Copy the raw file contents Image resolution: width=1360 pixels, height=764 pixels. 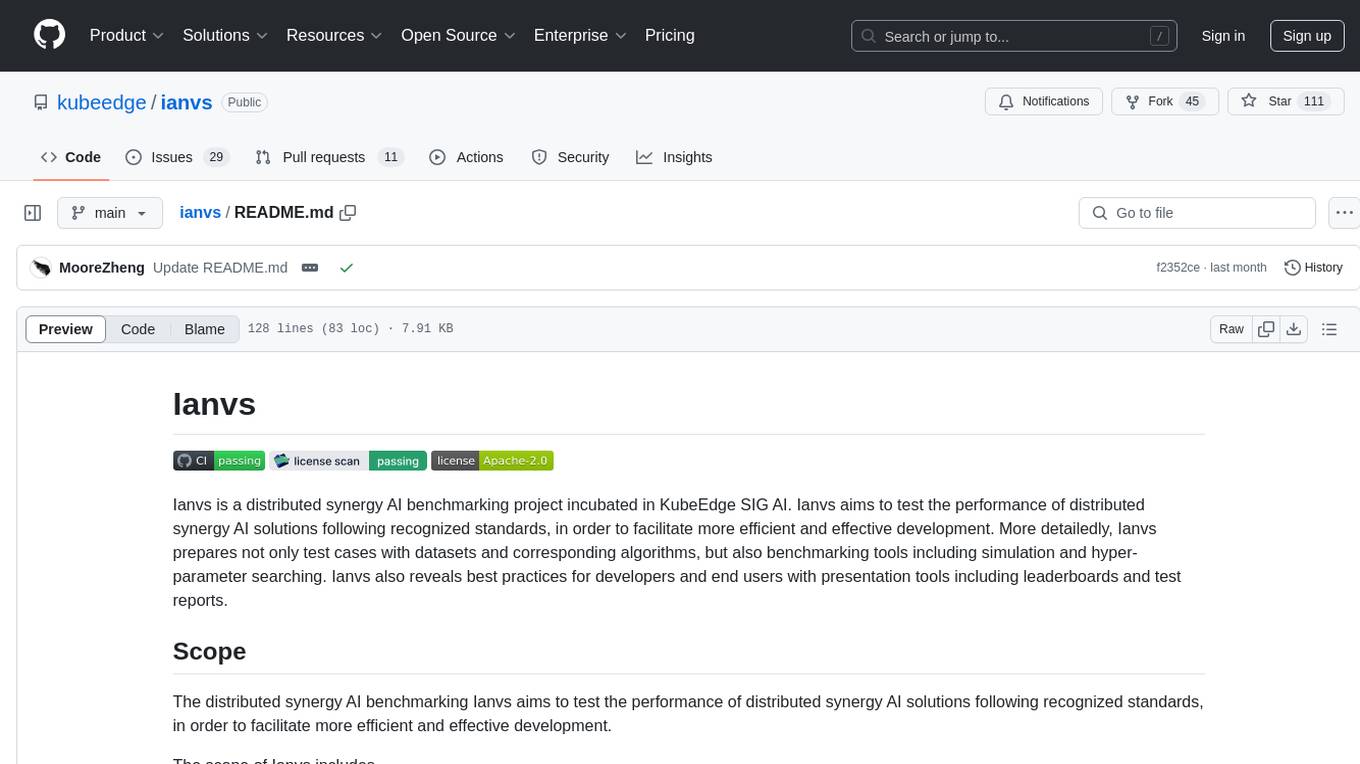click(x=1266, y=329)
